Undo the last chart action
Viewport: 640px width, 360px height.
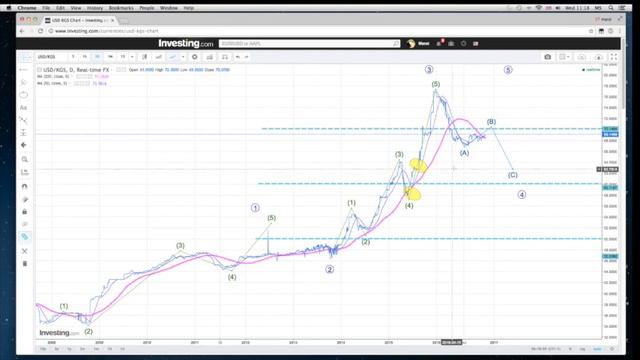(x=238, y=57)
